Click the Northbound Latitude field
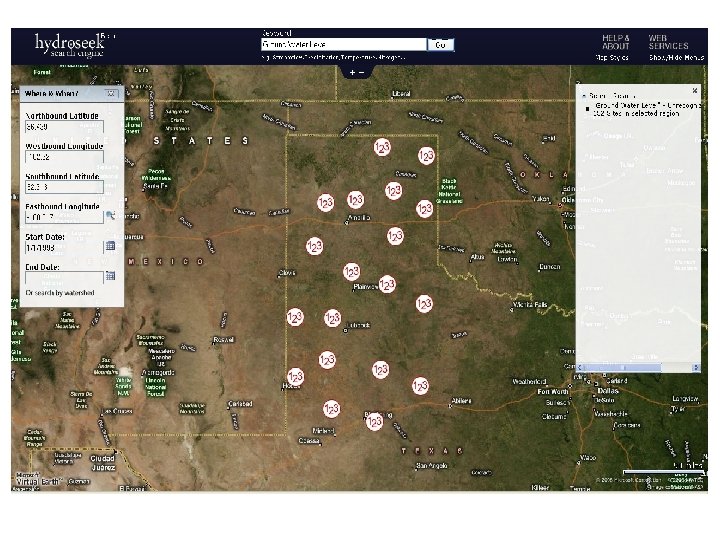The image size is (720, 540). click(x=64, y=127)
